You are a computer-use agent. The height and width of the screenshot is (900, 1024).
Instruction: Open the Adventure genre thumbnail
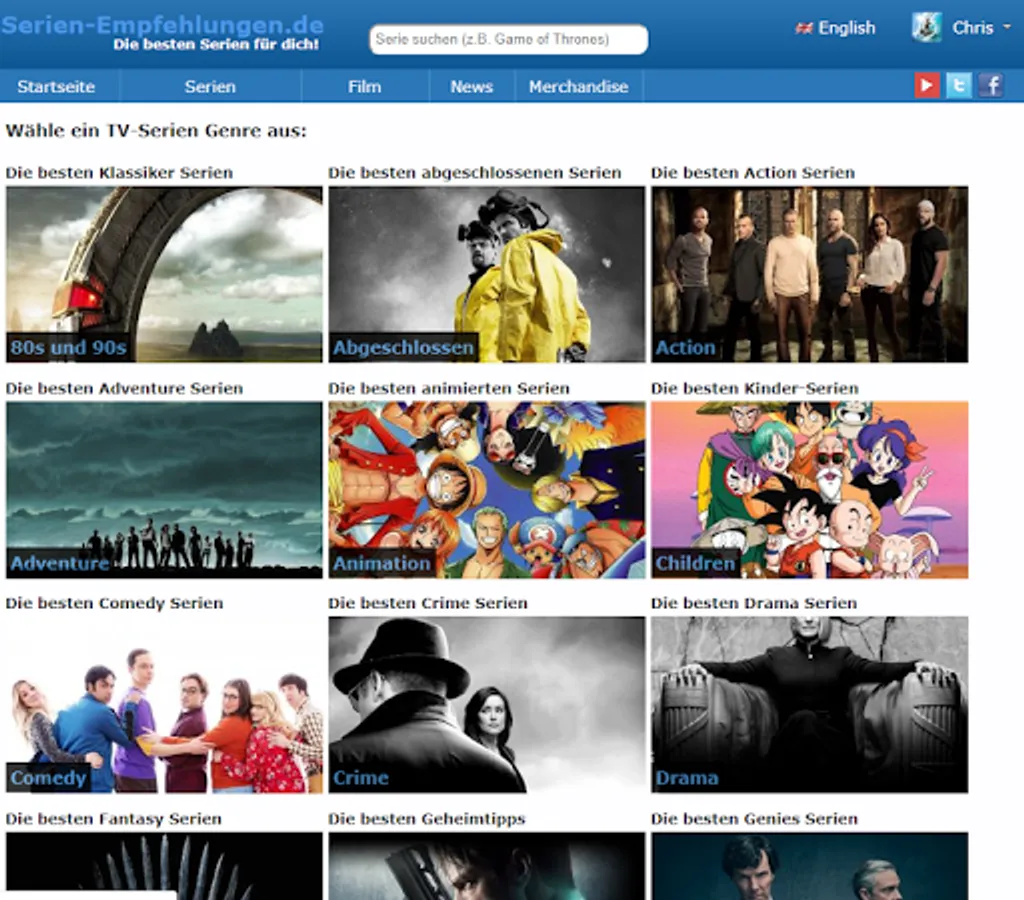[x=164, y=490]
